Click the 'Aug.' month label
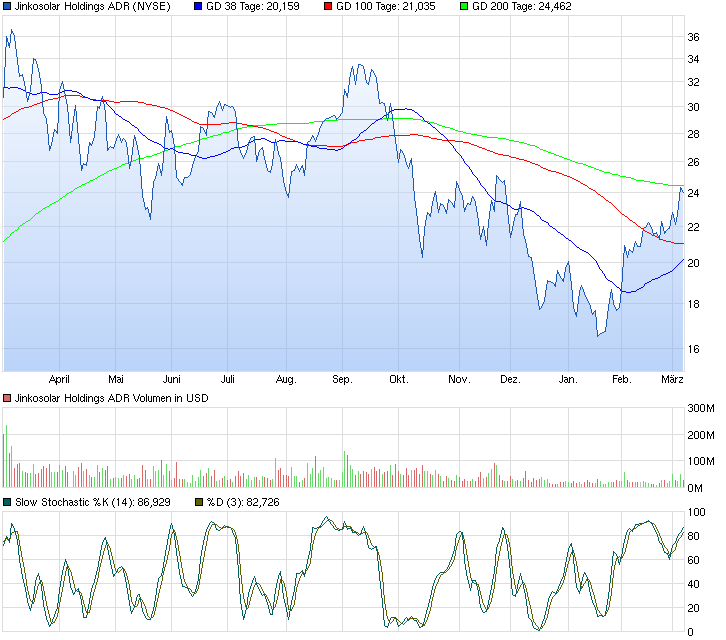Viewport: 726px width, 640px height. [286, 380]
